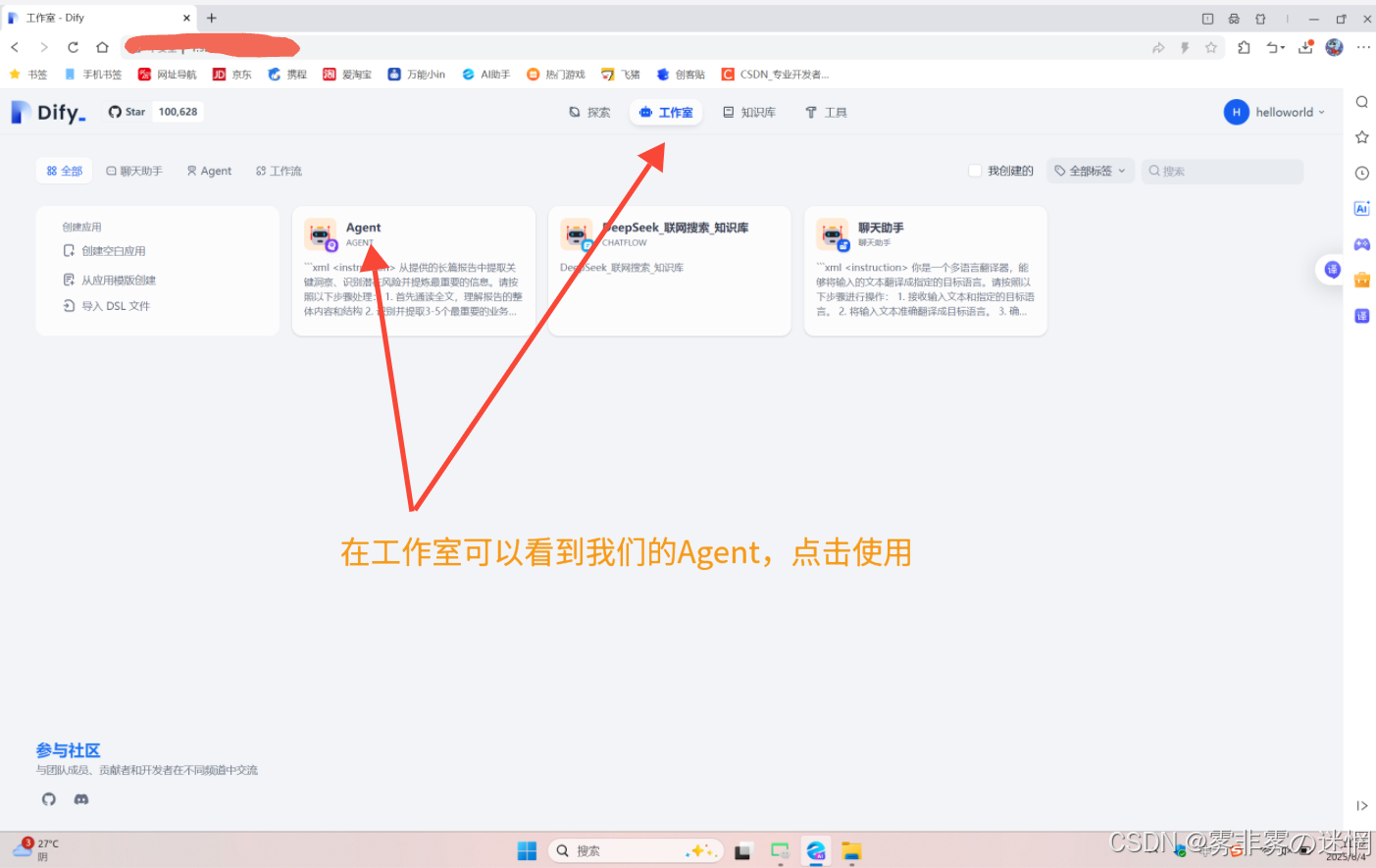
Task: Open the AI助手 bookmark
Action: point(486,75)
